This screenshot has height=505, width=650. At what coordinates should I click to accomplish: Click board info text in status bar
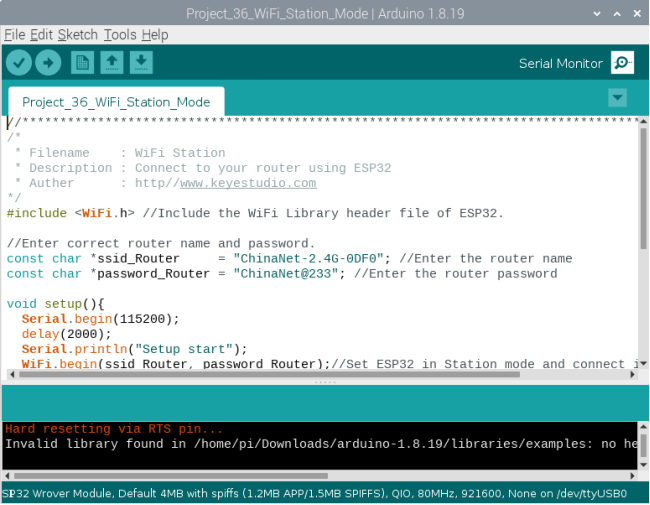314,493
